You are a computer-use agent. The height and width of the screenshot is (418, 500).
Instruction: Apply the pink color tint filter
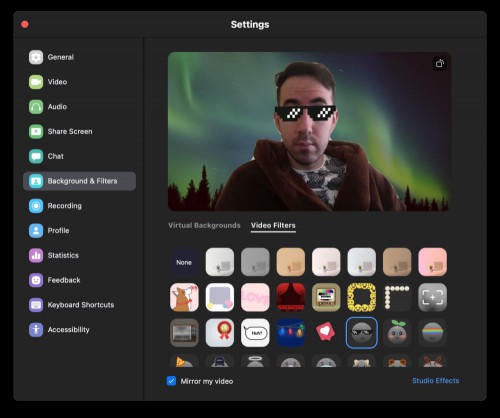[432, 262]
